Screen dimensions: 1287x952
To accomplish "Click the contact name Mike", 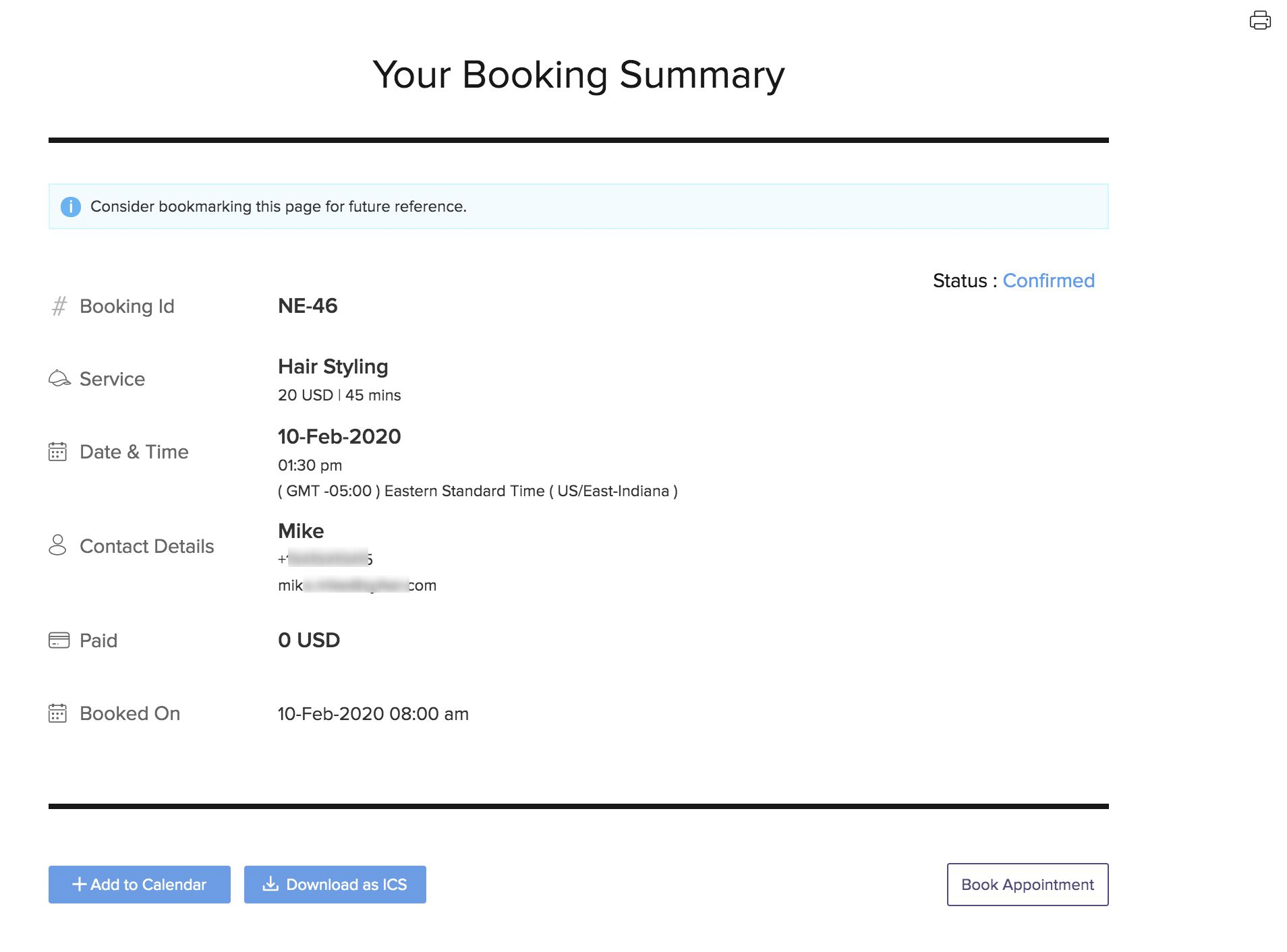I will pyautogui.click(x=301, y=531).
